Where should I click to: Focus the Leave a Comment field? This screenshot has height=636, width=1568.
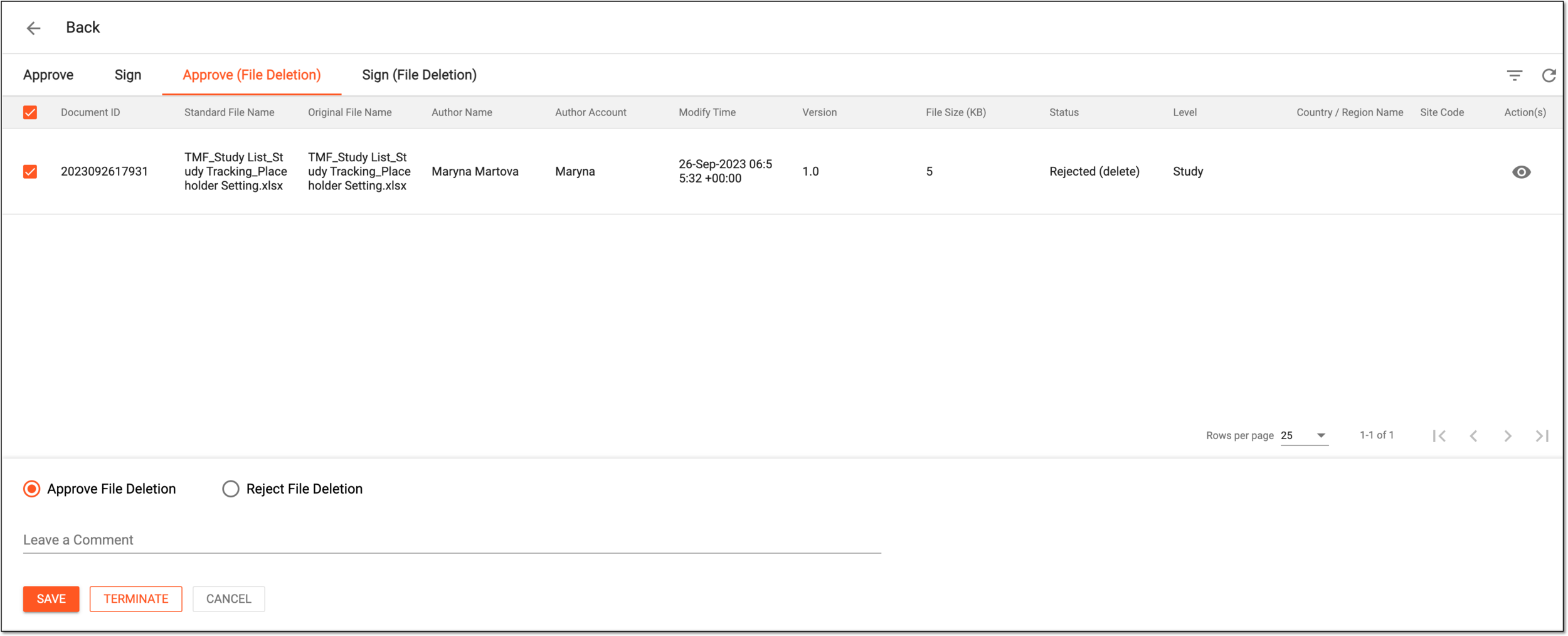452,540
